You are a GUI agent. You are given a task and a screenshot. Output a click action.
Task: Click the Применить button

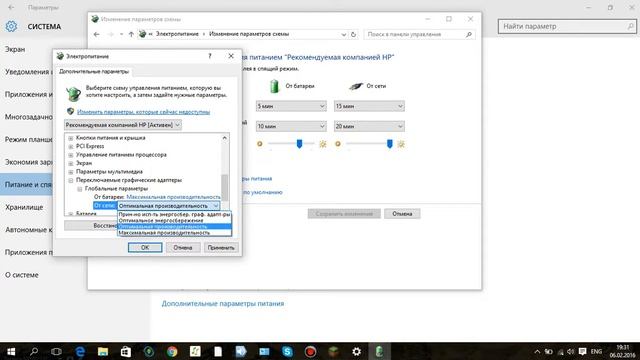pyautogui.click(x=221, y=247)
